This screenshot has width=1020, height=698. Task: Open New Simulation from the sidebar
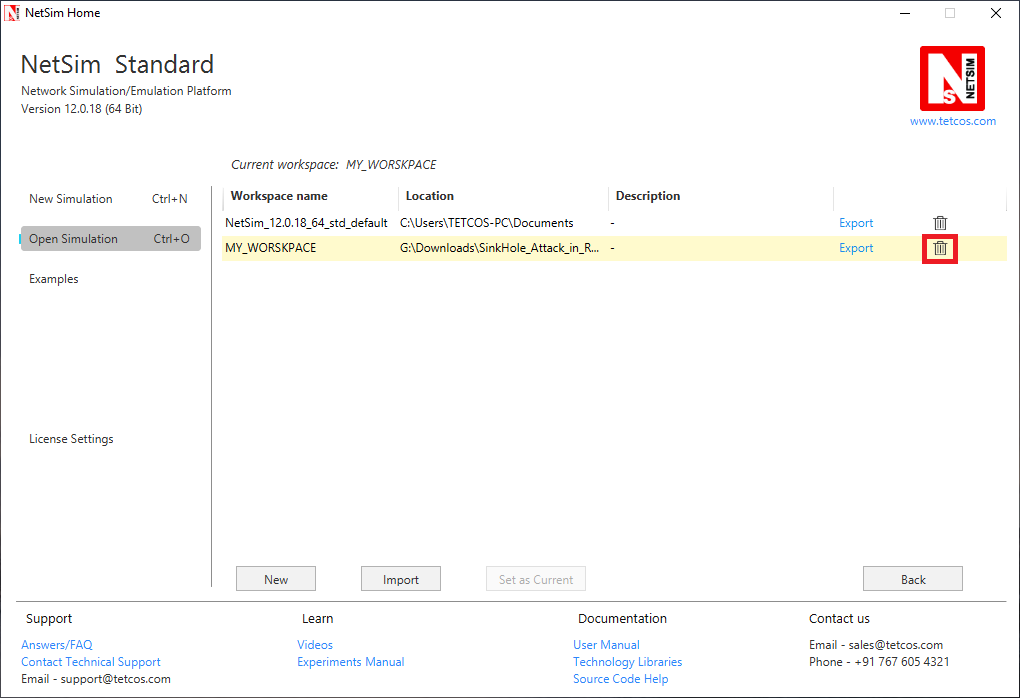[70, 198]
